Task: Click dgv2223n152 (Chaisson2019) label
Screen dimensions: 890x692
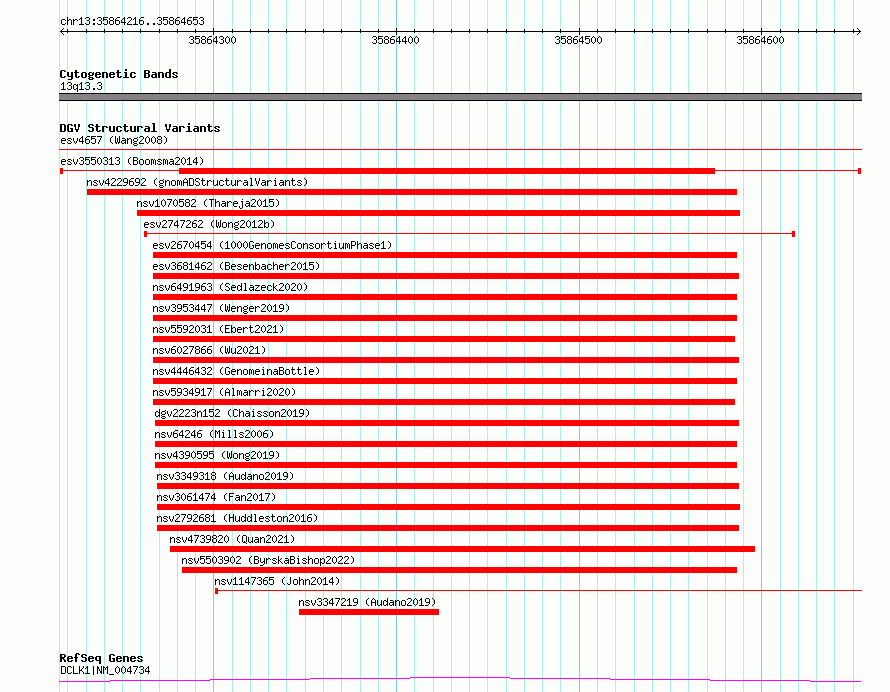Action: pyautogui.click(x=232, y=413)
